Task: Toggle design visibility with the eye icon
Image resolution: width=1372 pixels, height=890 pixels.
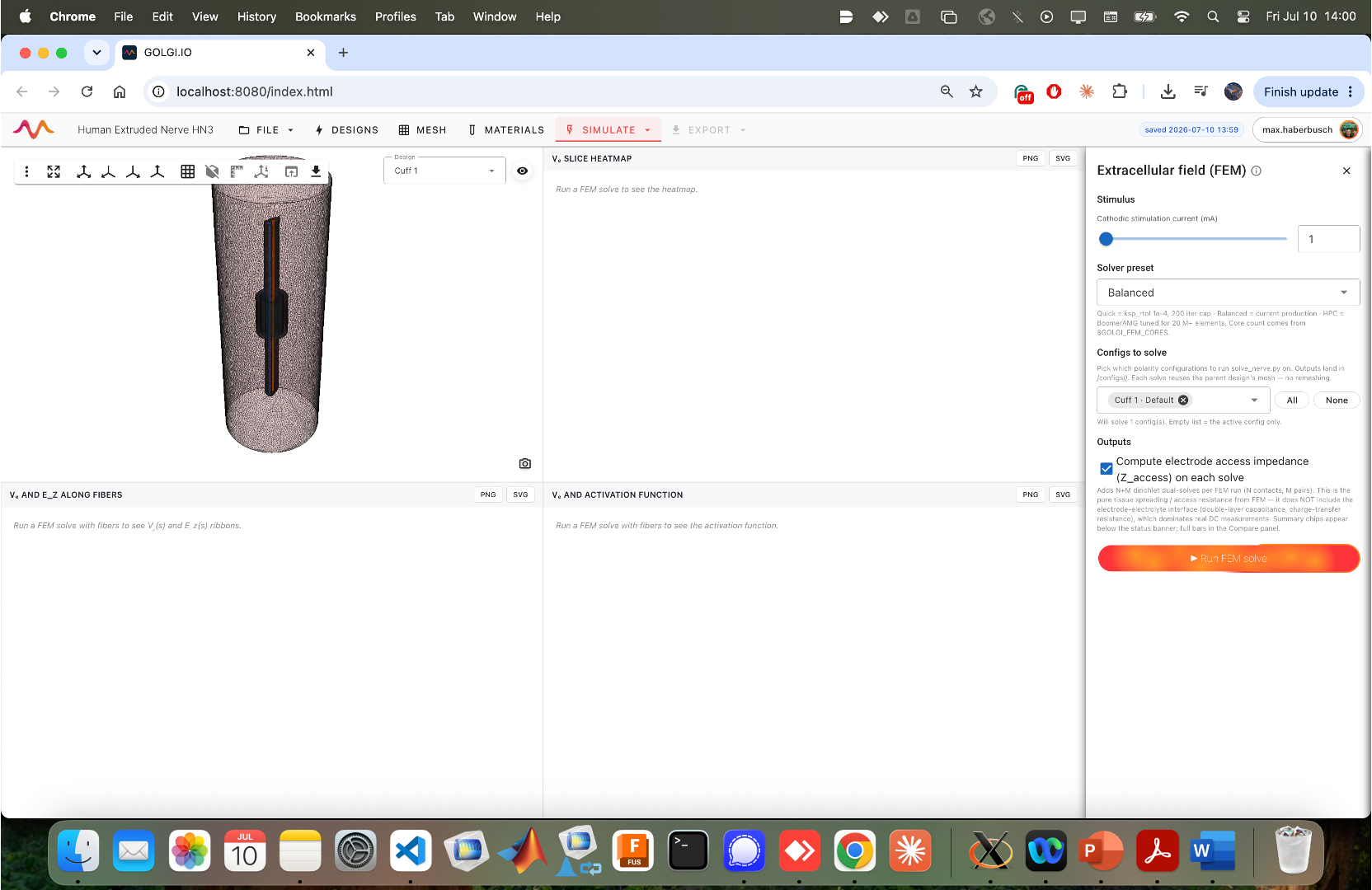Action: pyautogui.click(x=523, y=171)
